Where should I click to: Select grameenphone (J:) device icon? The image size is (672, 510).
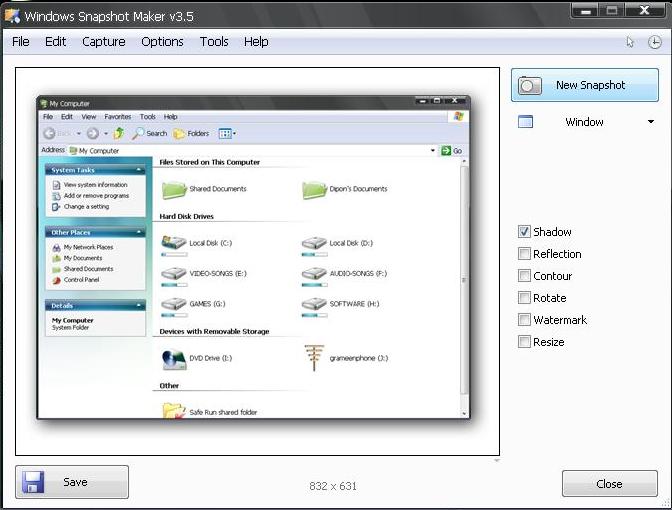314,358
